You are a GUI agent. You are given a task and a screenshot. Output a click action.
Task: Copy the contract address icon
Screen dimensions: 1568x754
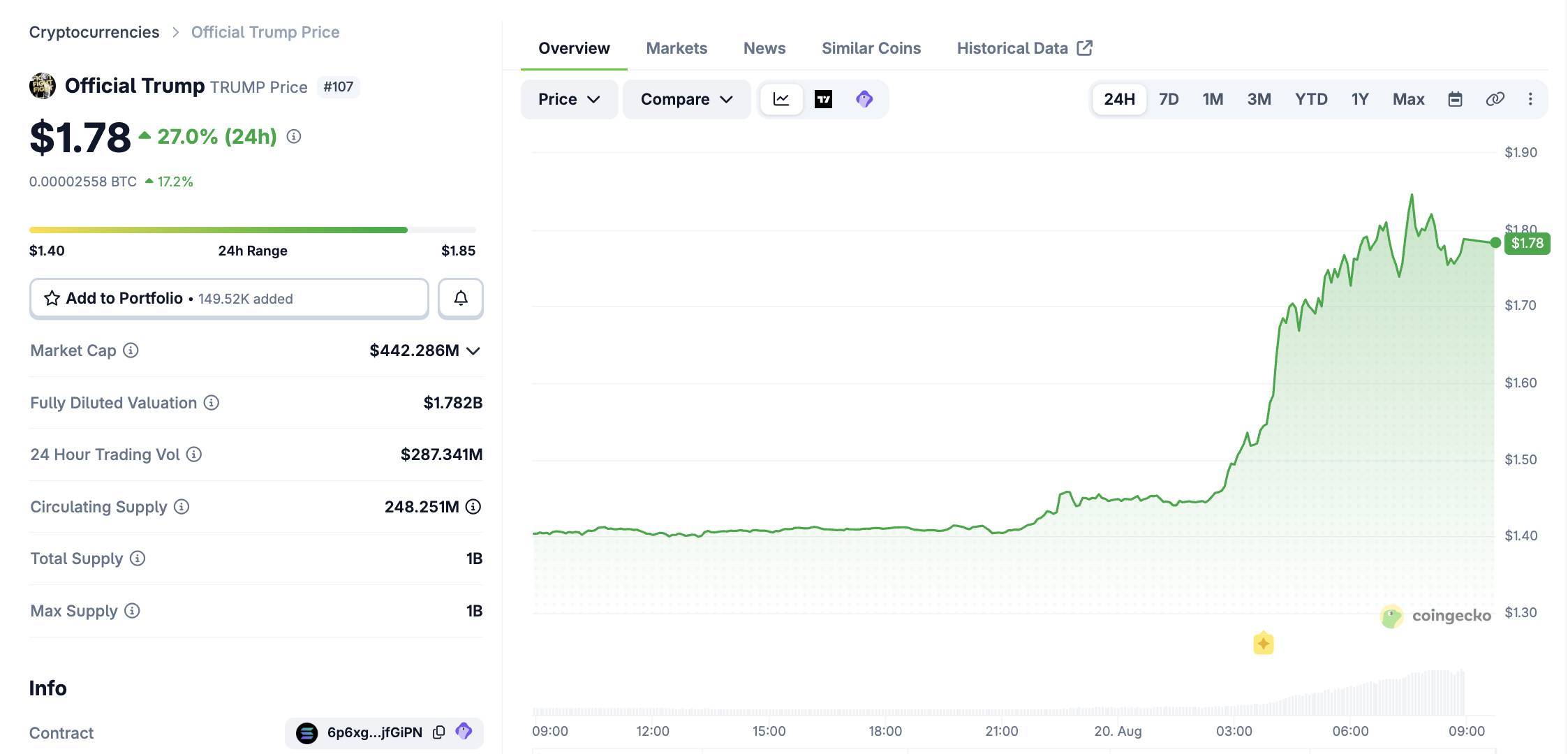[x=439, y=732]
